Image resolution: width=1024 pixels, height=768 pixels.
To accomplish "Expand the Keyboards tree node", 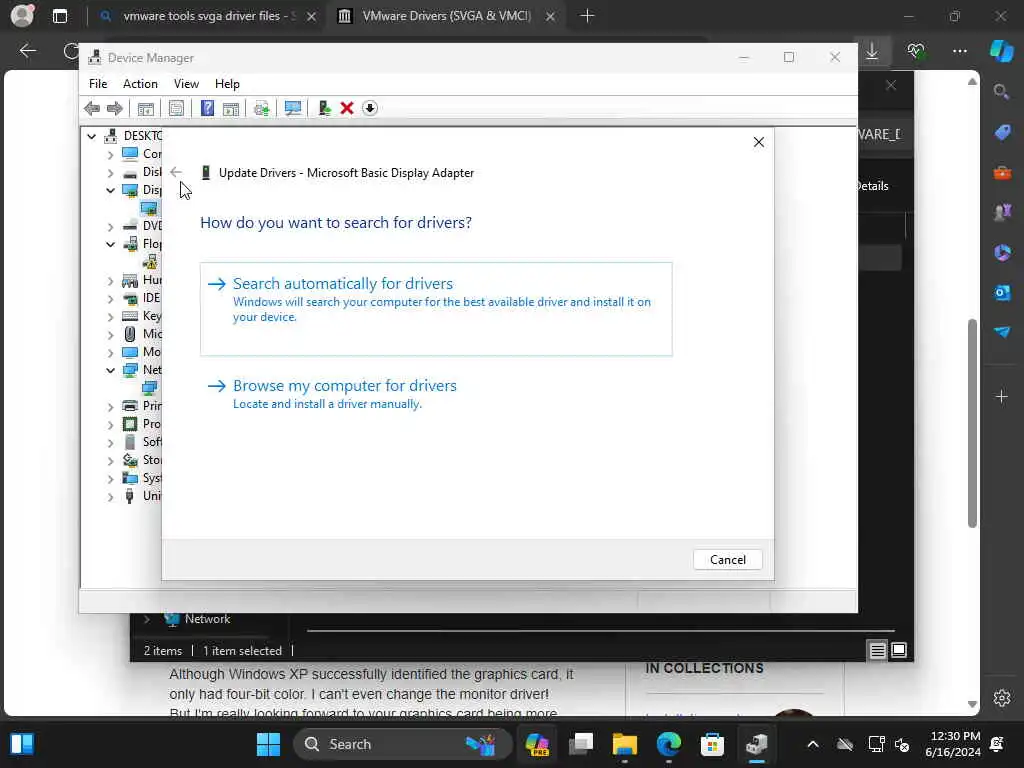I will tap(110, 316).
